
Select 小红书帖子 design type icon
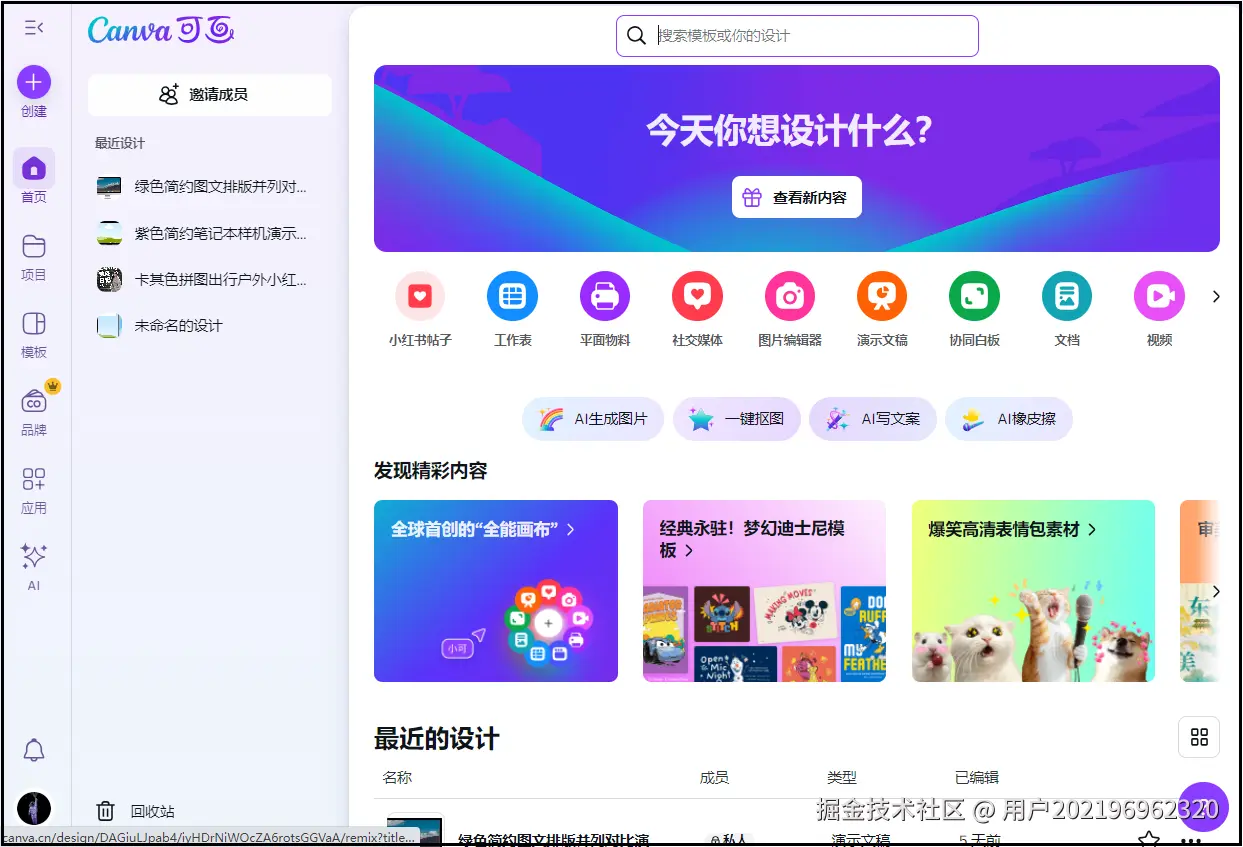click(x=420, y=296)
